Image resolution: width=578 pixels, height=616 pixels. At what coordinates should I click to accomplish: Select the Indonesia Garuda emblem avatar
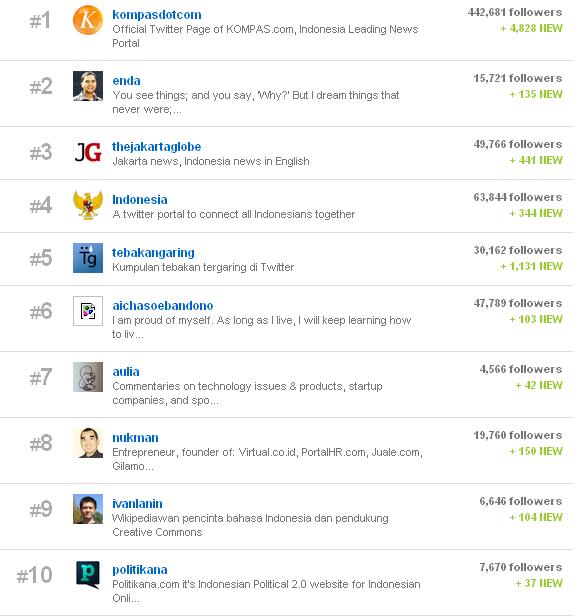click(88, 205)
